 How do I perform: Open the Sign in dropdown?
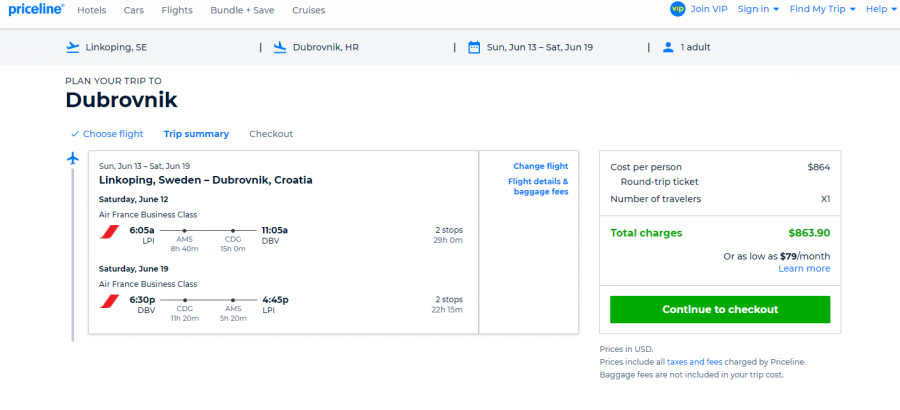[757, 9]
